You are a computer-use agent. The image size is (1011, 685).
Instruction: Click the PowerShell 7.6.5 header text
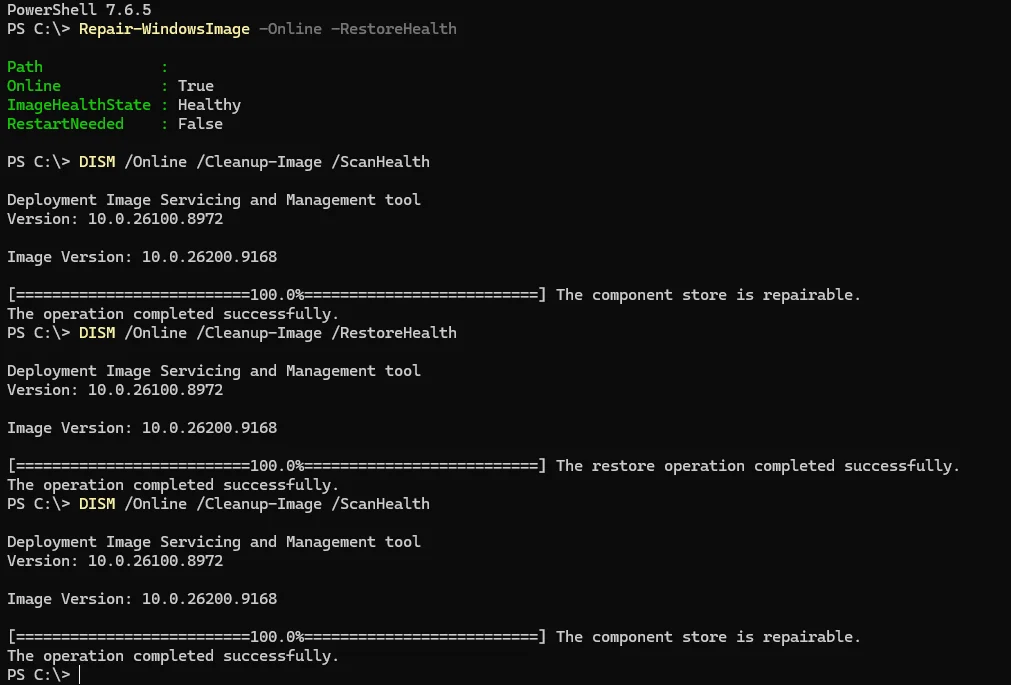[79, 10]
